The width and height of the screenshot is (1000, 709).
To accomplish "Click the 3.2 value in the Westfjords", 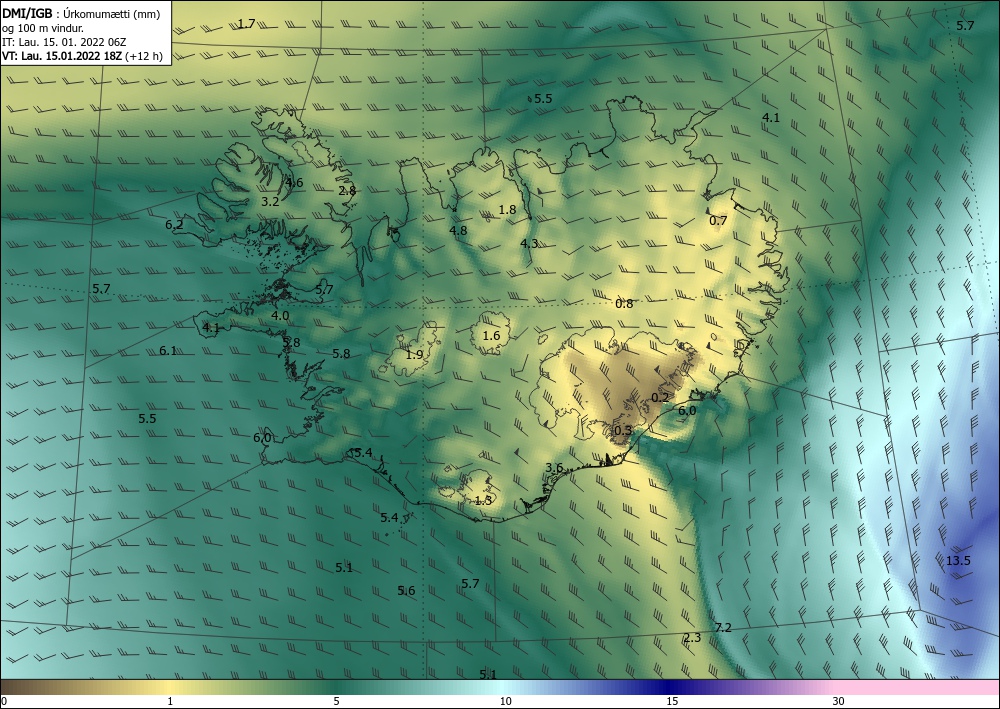I will coord(270,201).
